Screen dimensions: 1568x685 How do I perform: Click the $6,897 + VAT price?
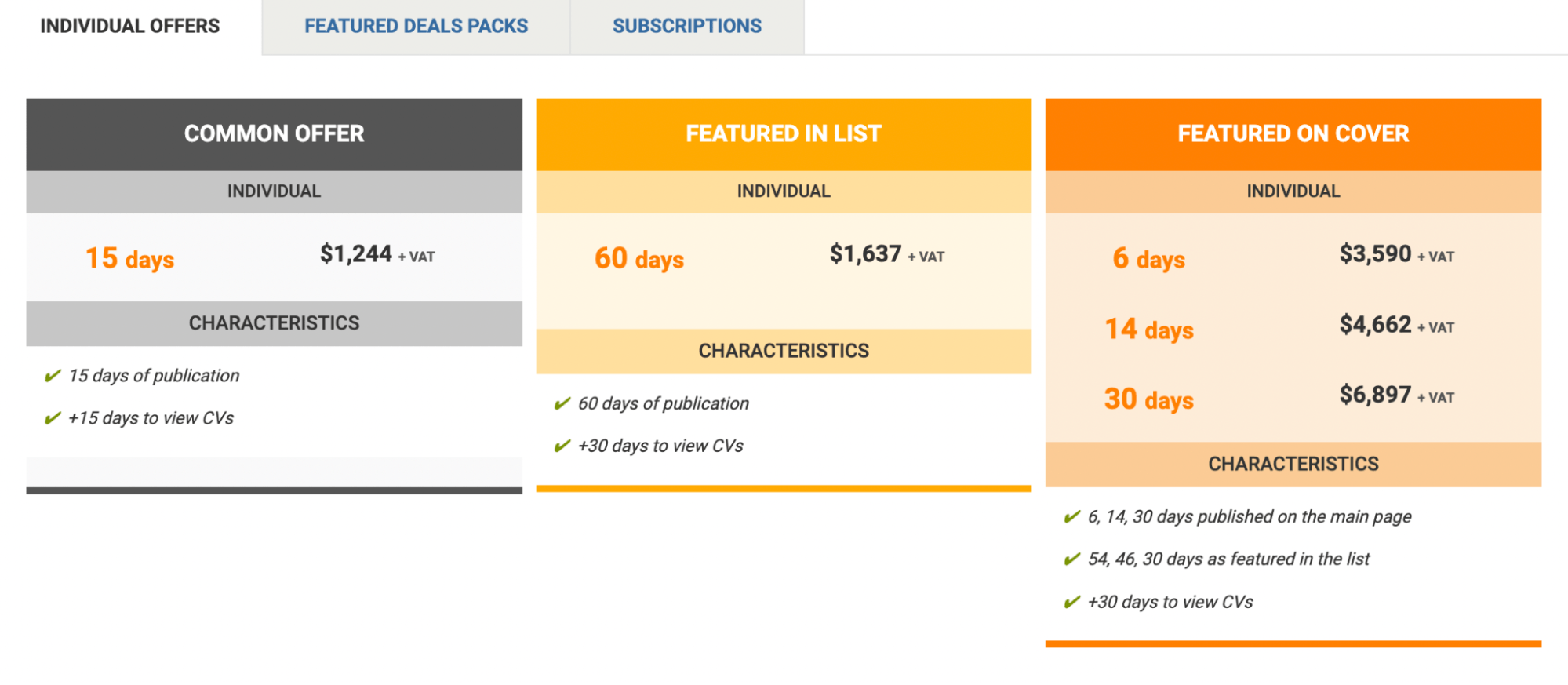(x=1396, y=395)
